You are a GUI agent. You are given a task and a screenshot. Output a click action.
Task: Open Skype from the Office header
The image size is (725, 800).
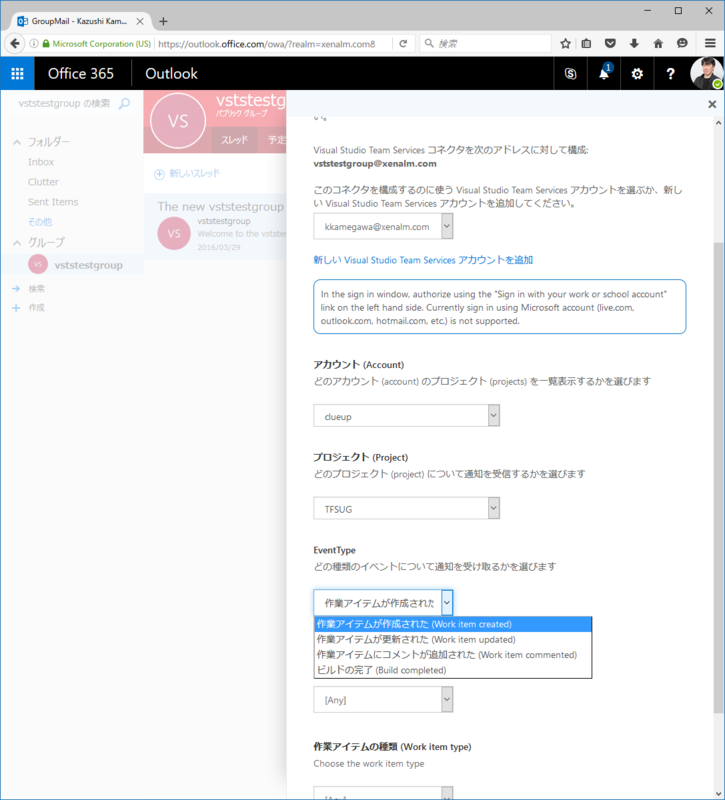pos(570,74)
